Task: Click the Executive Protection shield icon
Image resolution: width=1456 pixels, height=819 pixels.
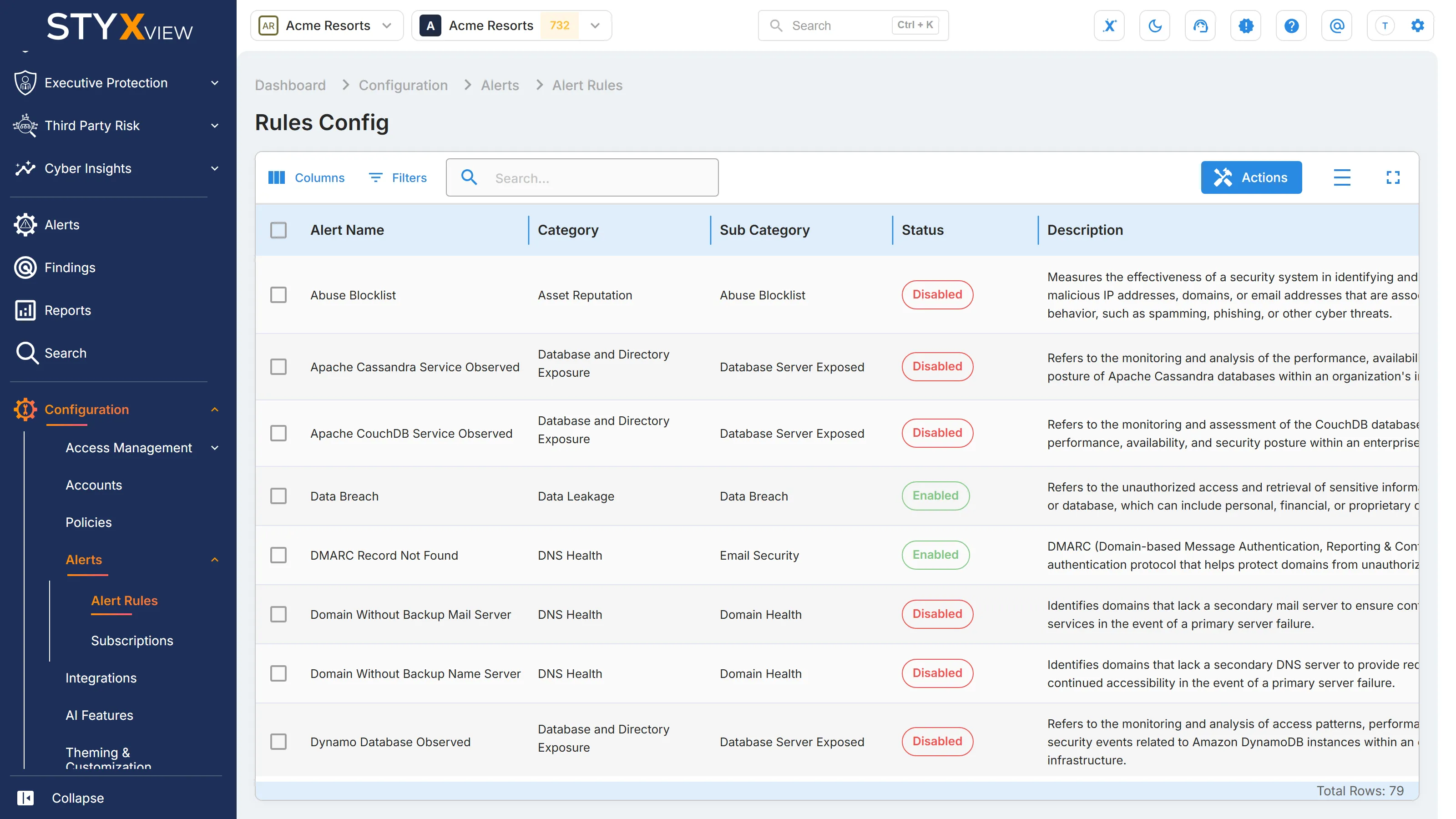Action: coord(25,82)
